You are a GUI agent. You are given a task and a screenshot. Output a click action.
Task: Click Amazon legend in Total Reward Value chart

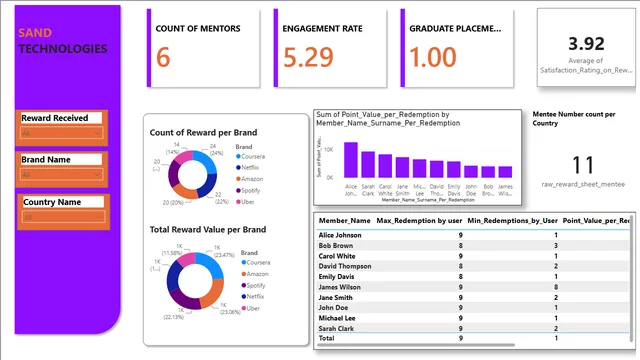point(255,274)
